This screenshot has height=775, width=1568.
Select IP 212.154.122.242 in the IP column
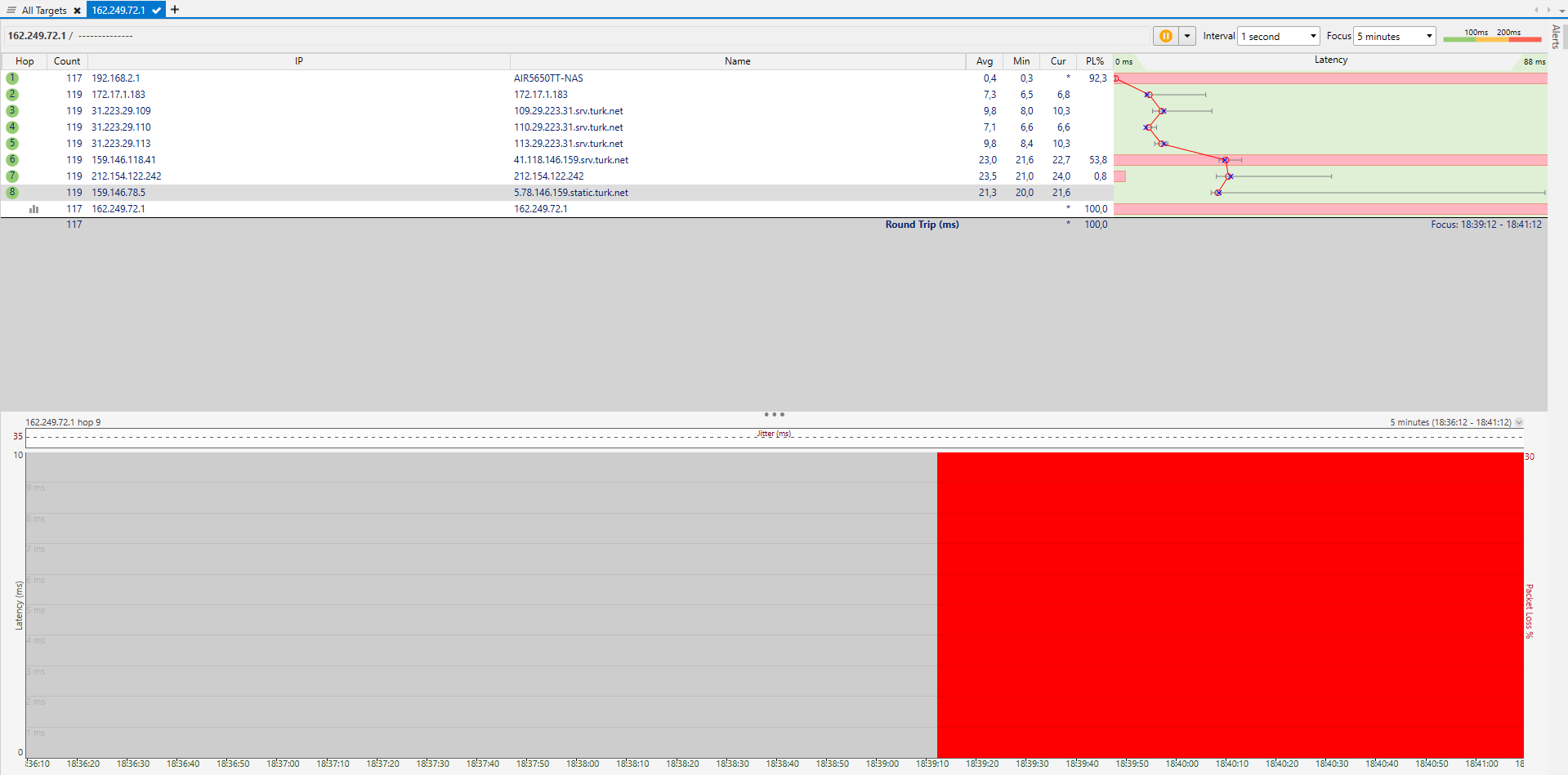(x=127, y=176)
